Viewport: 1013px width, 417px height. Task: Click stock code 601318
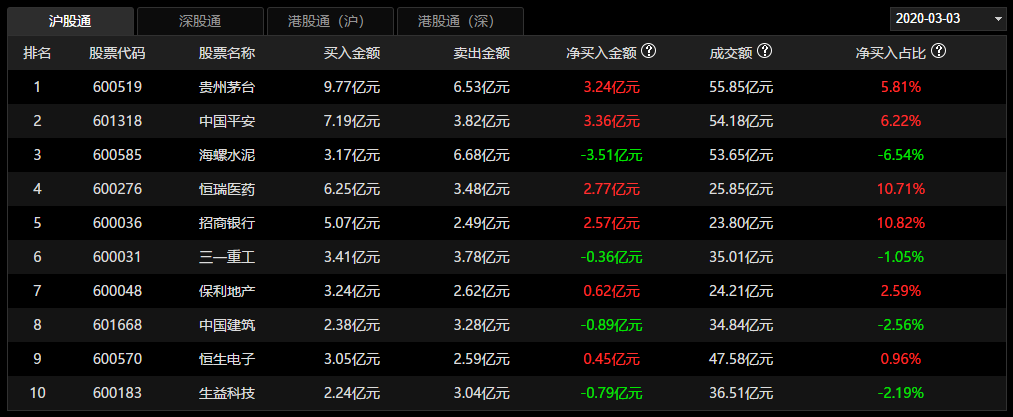117,121
